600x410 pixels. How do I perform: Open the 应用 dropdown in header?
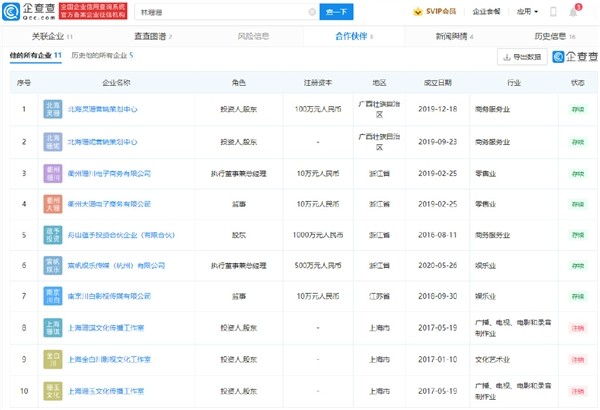coord(547,11)
